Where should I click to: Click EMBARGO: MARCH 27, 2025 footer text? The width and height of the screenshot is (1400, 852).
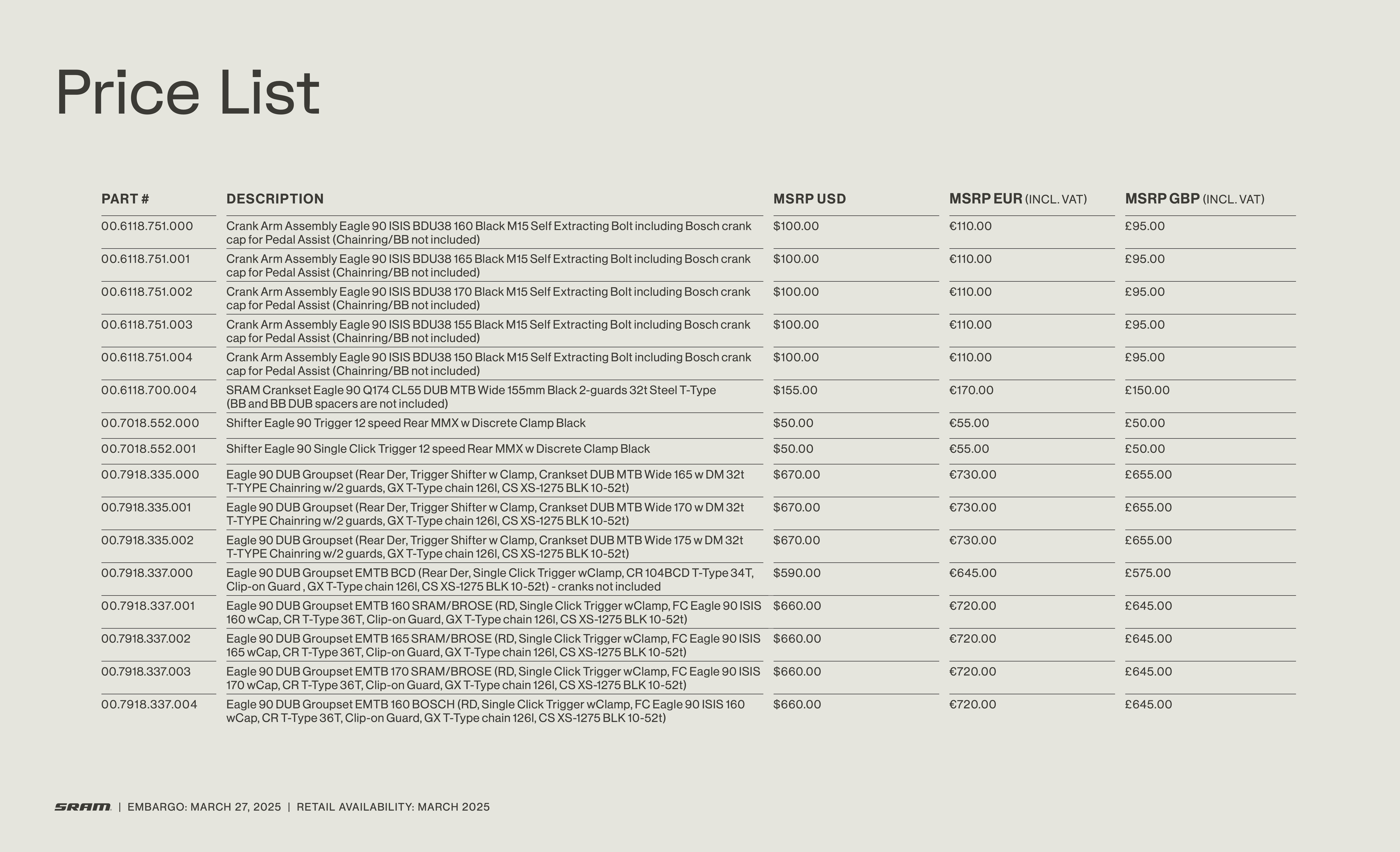click(x=204, y=807)
